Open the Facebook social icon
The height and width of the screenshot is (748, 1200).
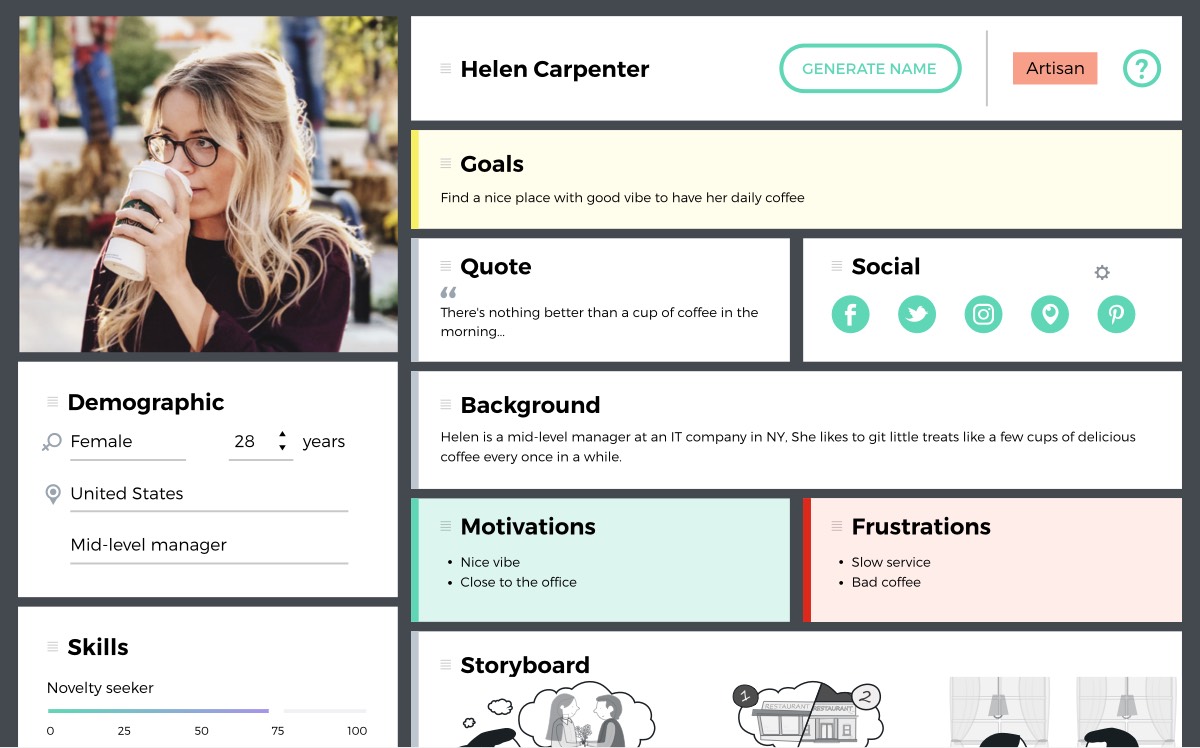850,315
